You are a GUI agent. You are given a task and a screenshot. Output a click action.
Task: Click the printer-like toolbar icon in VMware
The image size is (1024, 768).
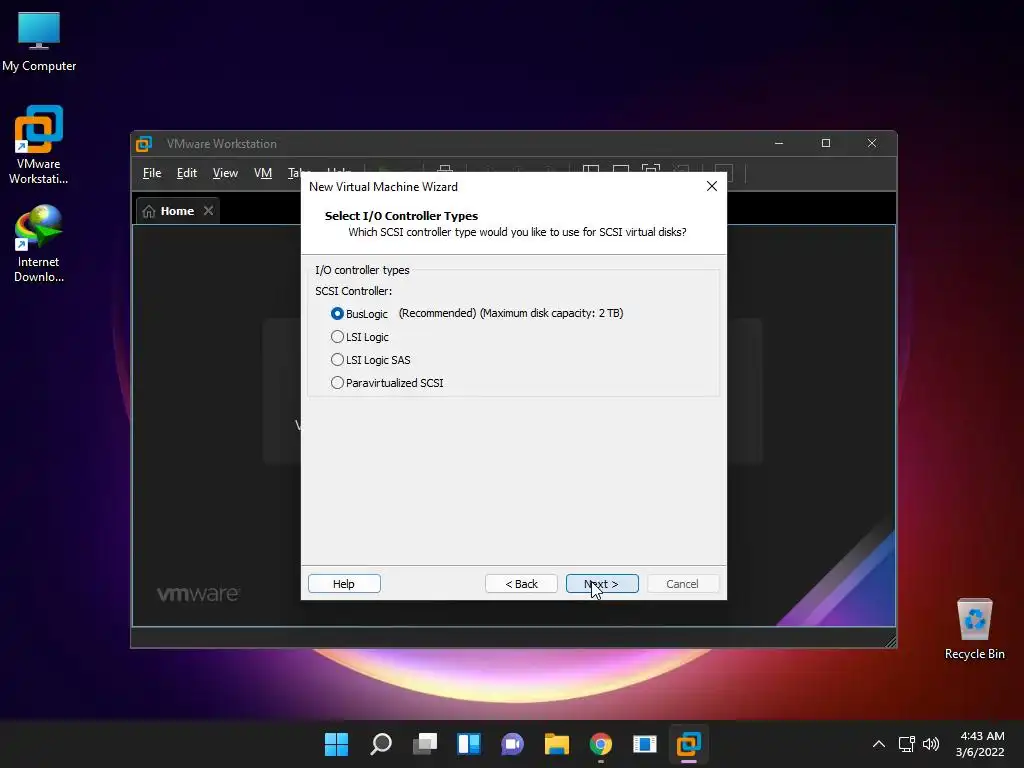(x=445, y=170)
